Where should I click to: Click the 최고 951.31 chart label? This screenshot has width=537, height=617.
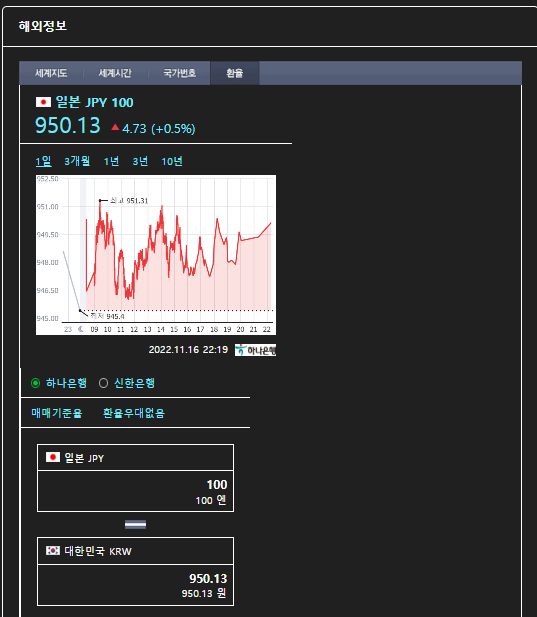[128, 201]
